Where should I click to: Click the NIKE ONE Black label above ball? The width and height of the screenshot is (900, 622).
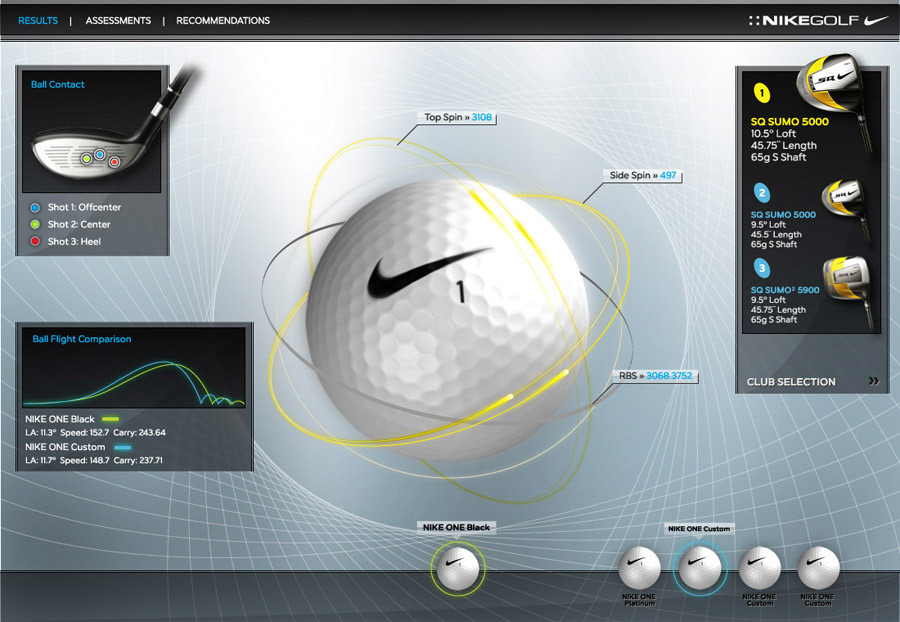[456, 527]
